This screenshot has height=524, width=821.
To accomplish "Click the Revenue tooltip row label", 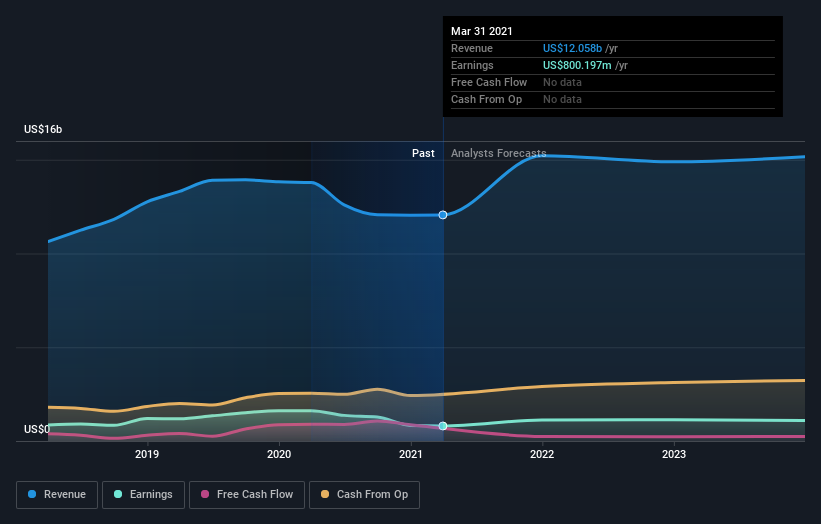I will tap(472, 48).
